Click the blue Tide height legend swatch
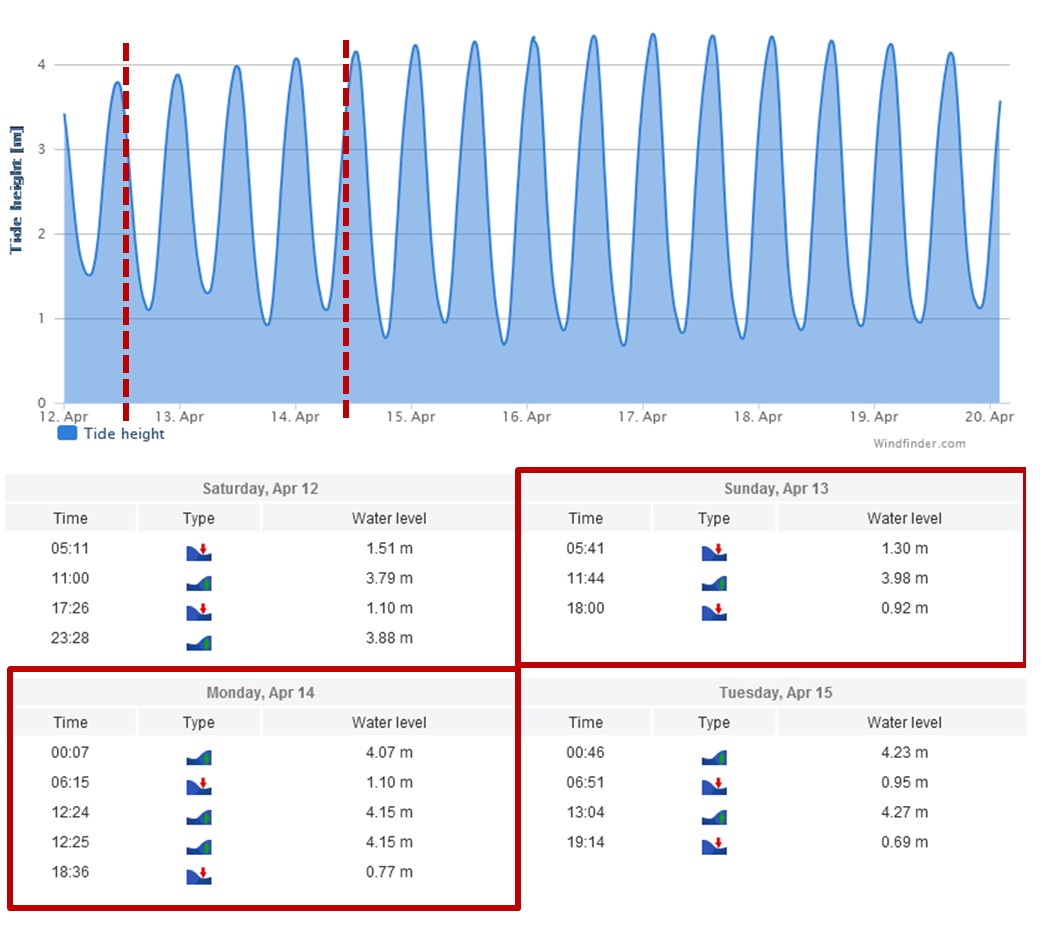The image size is (1048, 930). pos(67,434)
